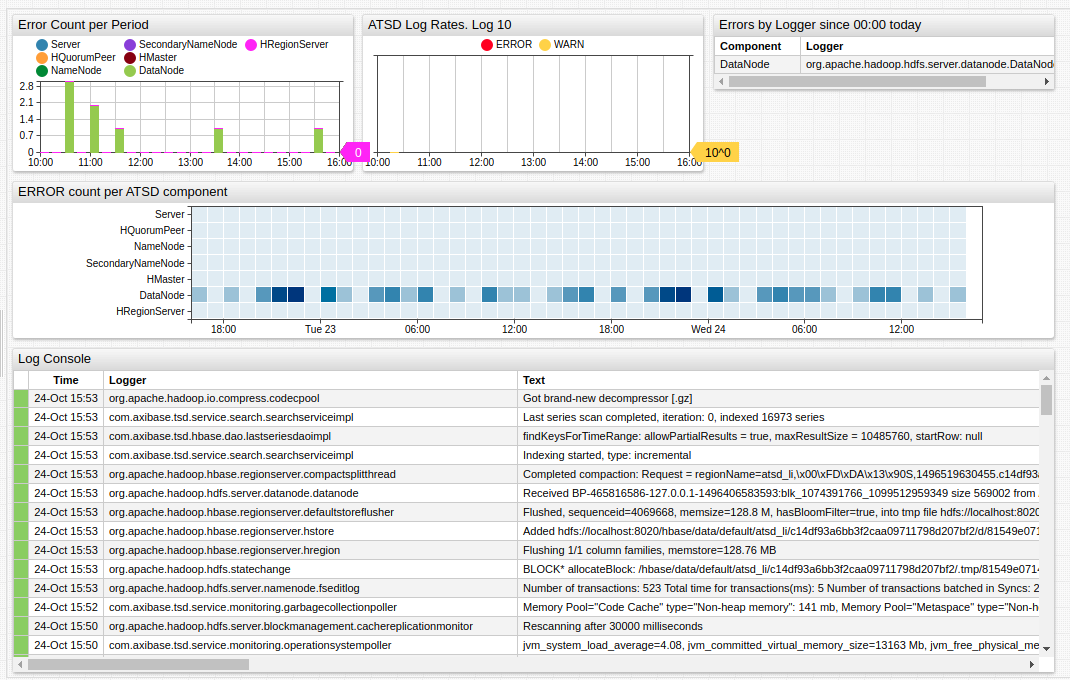Click right scroll arrow in Errors by Logger

[x=1047, y=81]
